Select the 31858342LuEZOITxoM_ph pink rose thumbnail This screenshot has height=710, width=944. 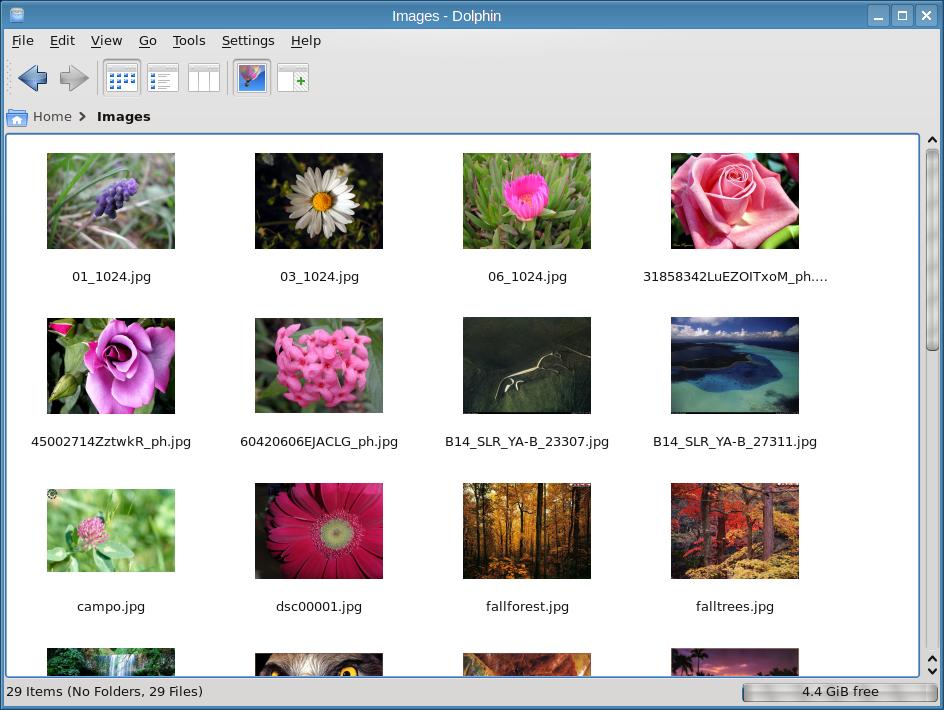click(735, 201)
